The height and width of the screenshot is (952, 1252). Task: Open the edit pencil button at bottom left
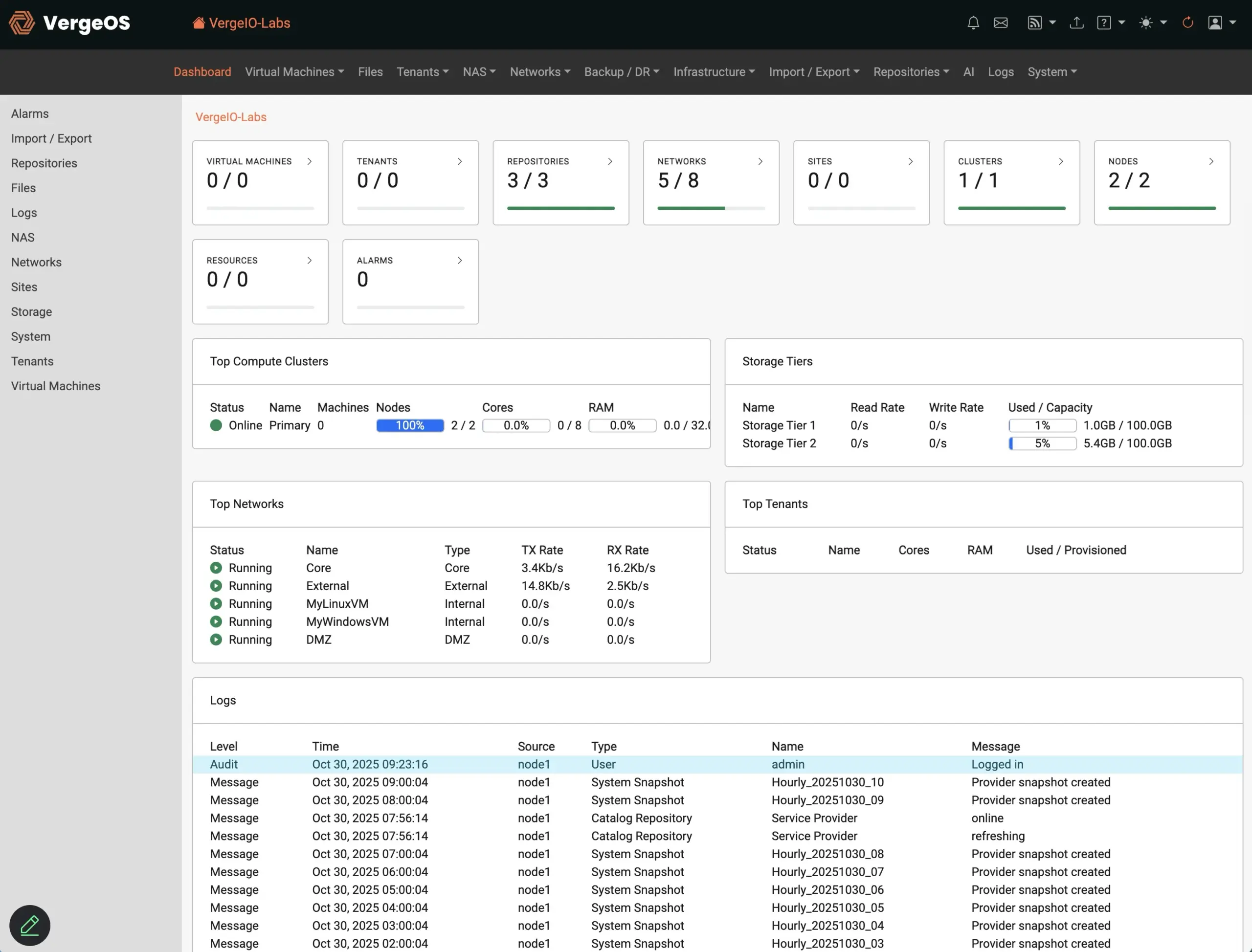[29, 925]
